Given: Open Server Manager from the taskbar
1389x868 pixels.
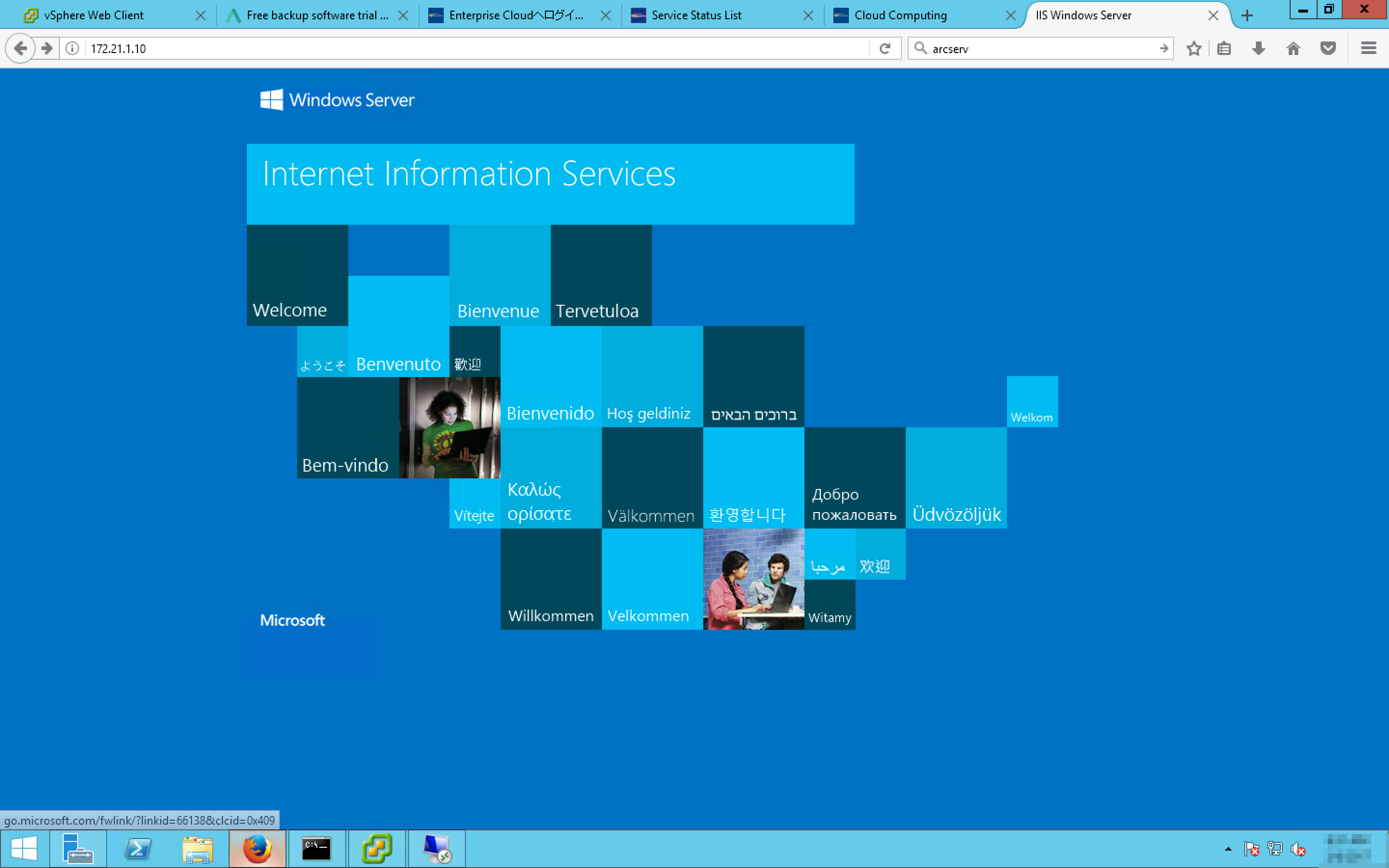Looking at the screenshot, I should pyautogui.click(x=78, y=849).
